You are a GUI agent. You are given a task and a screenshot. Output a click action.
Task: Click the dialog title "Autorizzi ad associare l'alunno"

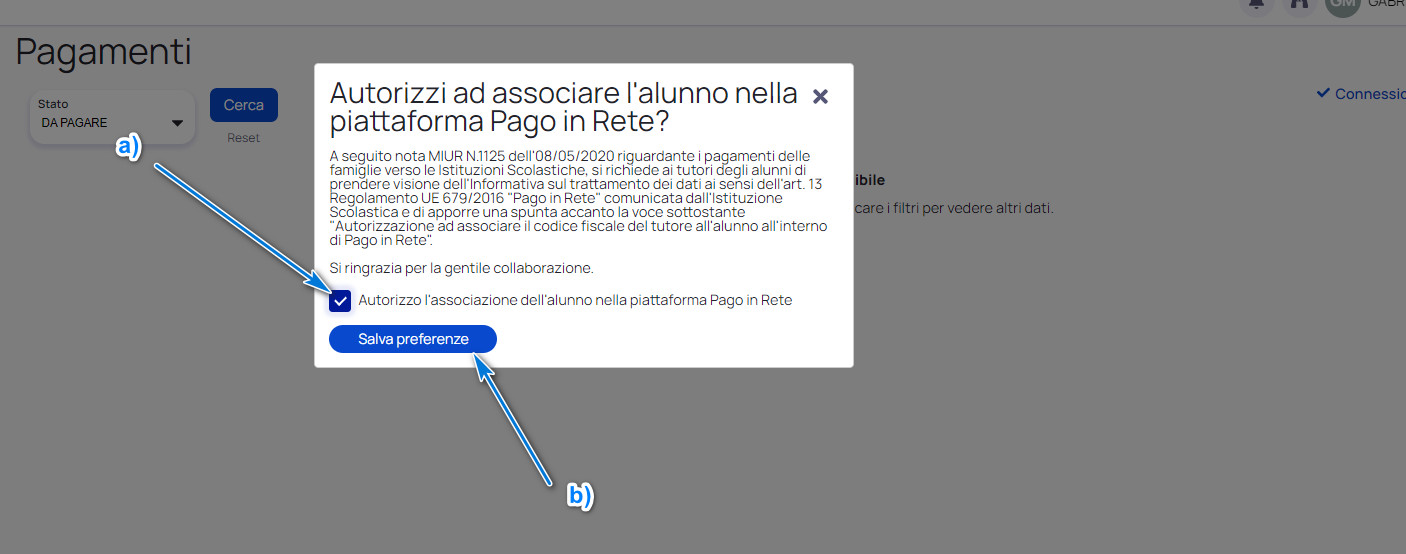click(x=564, y=107)
